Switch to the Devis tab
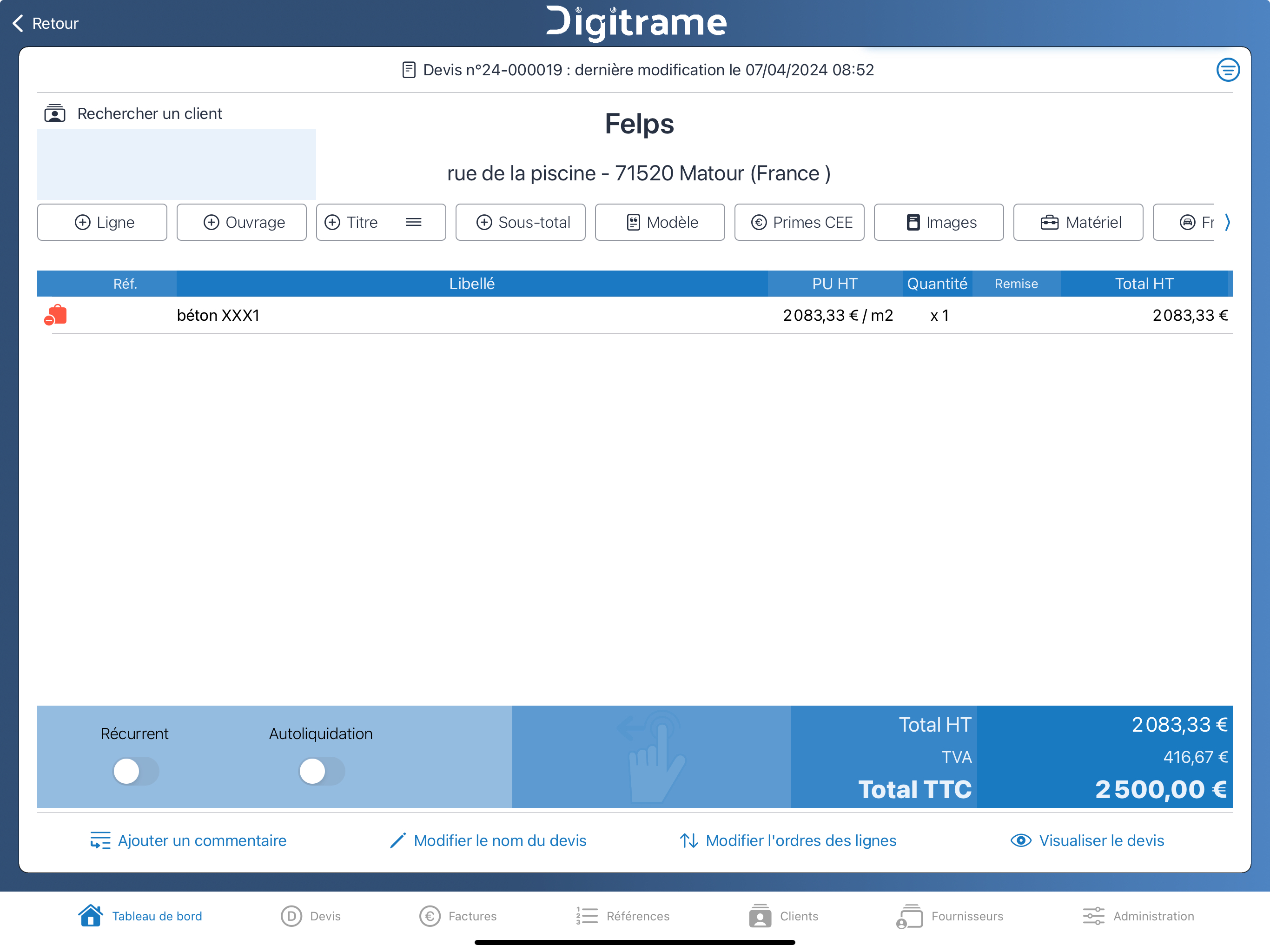 pos(311,916)
